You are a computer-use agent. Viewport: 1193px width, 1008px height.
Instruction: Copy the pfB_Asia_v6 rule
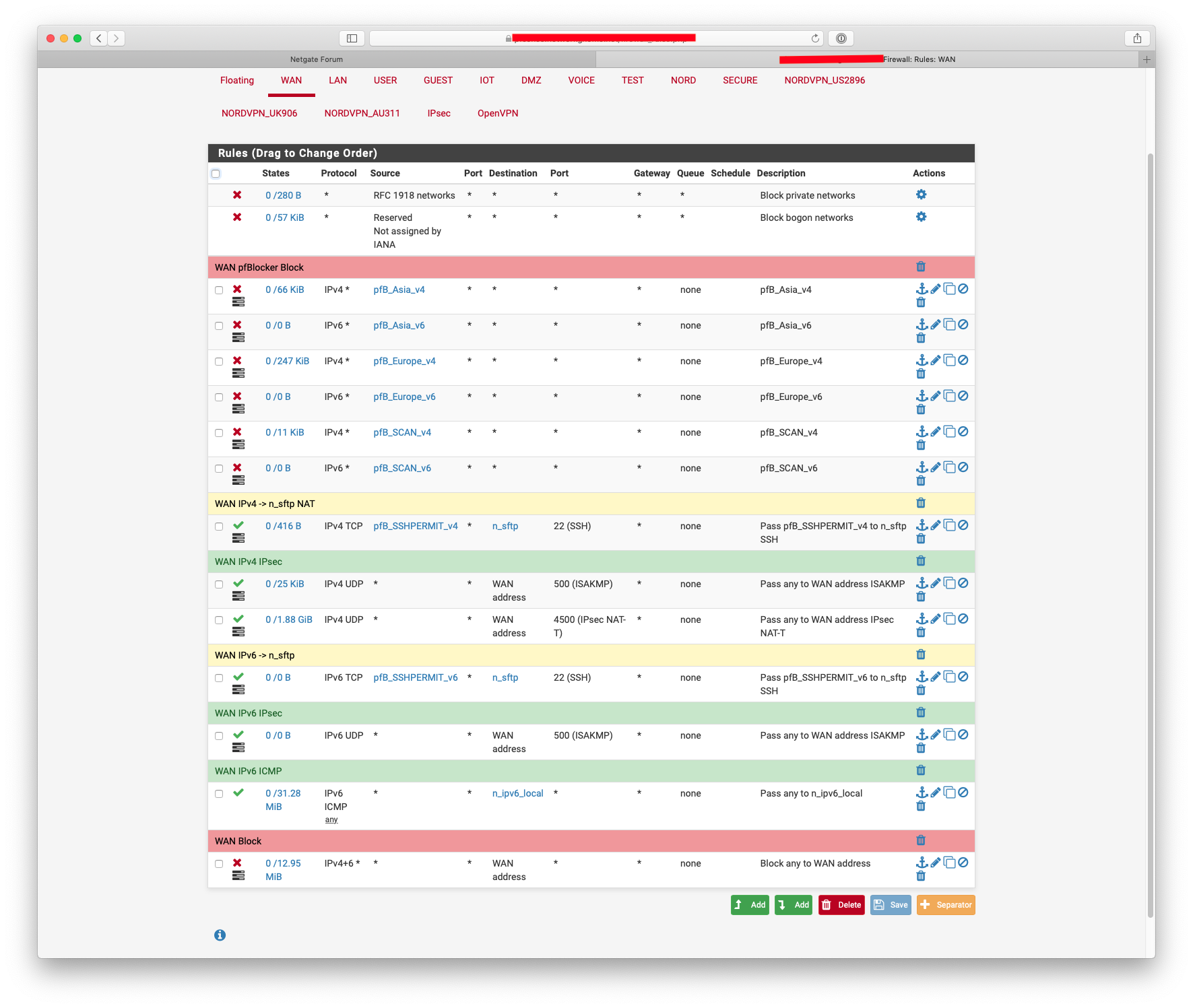click(x=950, y=325)
